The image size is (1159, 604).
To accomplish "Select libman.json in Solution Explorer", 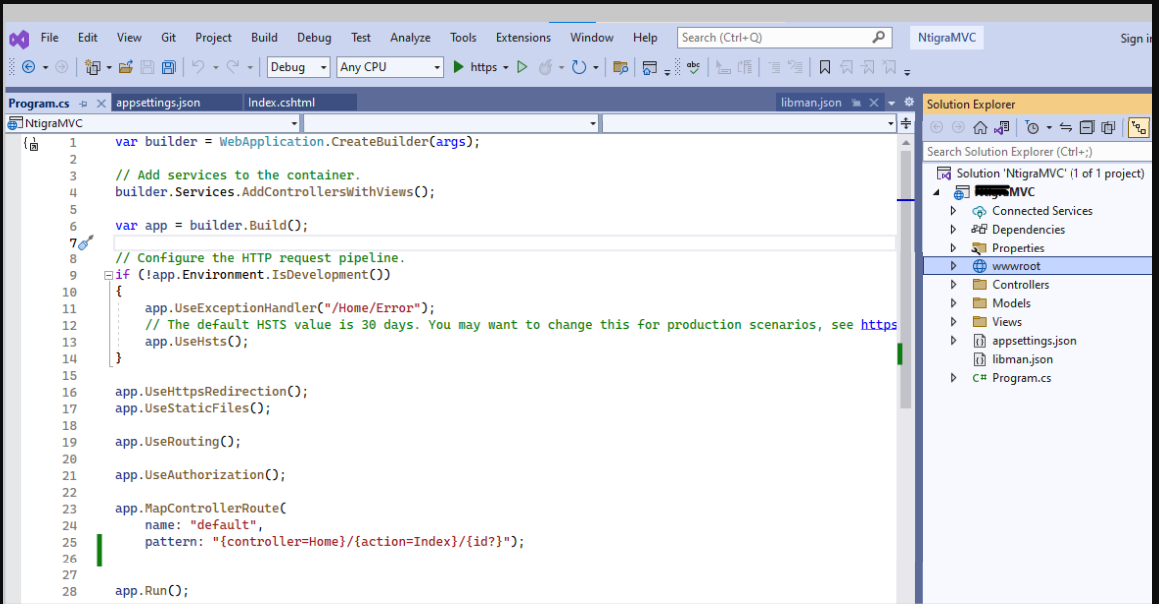I will tap(1022, 359).
